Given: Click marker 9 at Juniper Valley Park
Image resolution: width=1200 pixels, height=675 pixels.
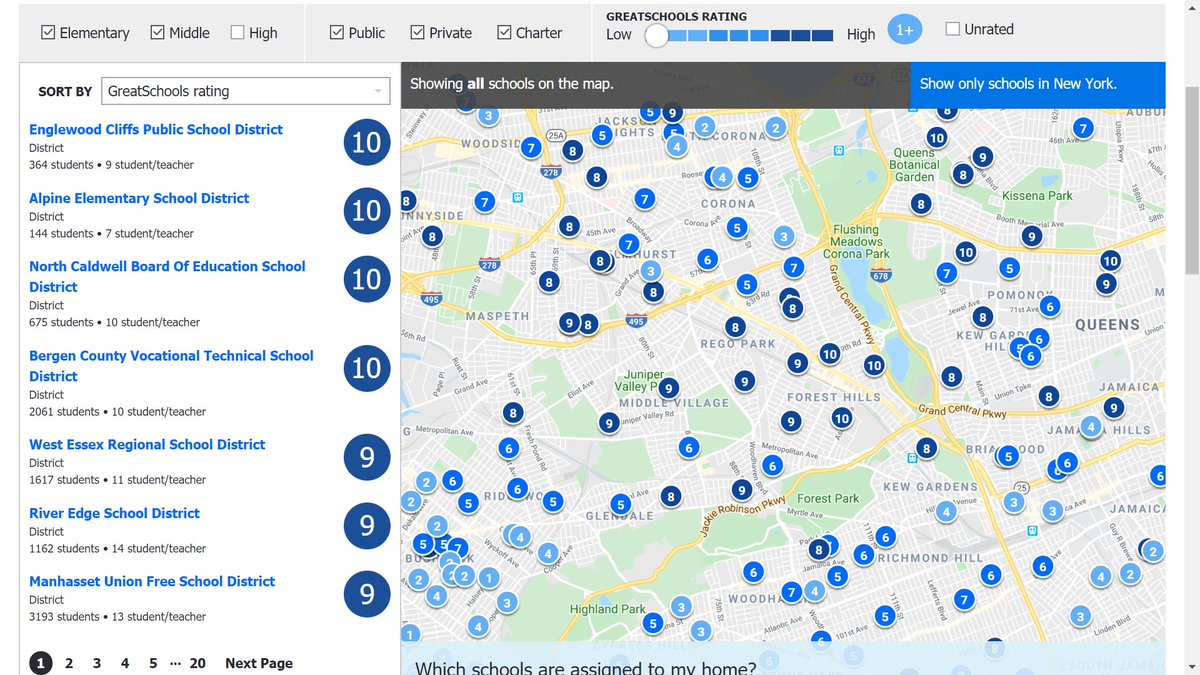Looking at the screenshot, I should pyautogui.click(x=668, y=389).
